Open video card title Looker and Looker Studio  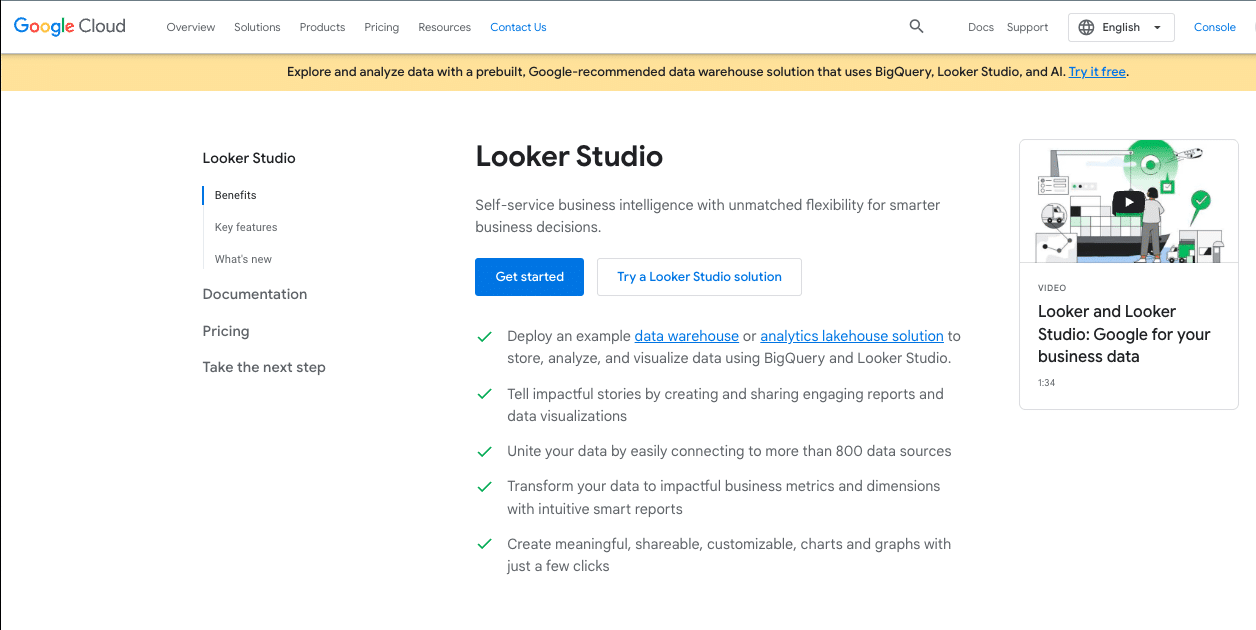pyautogui.click(x=1124, y=334)
